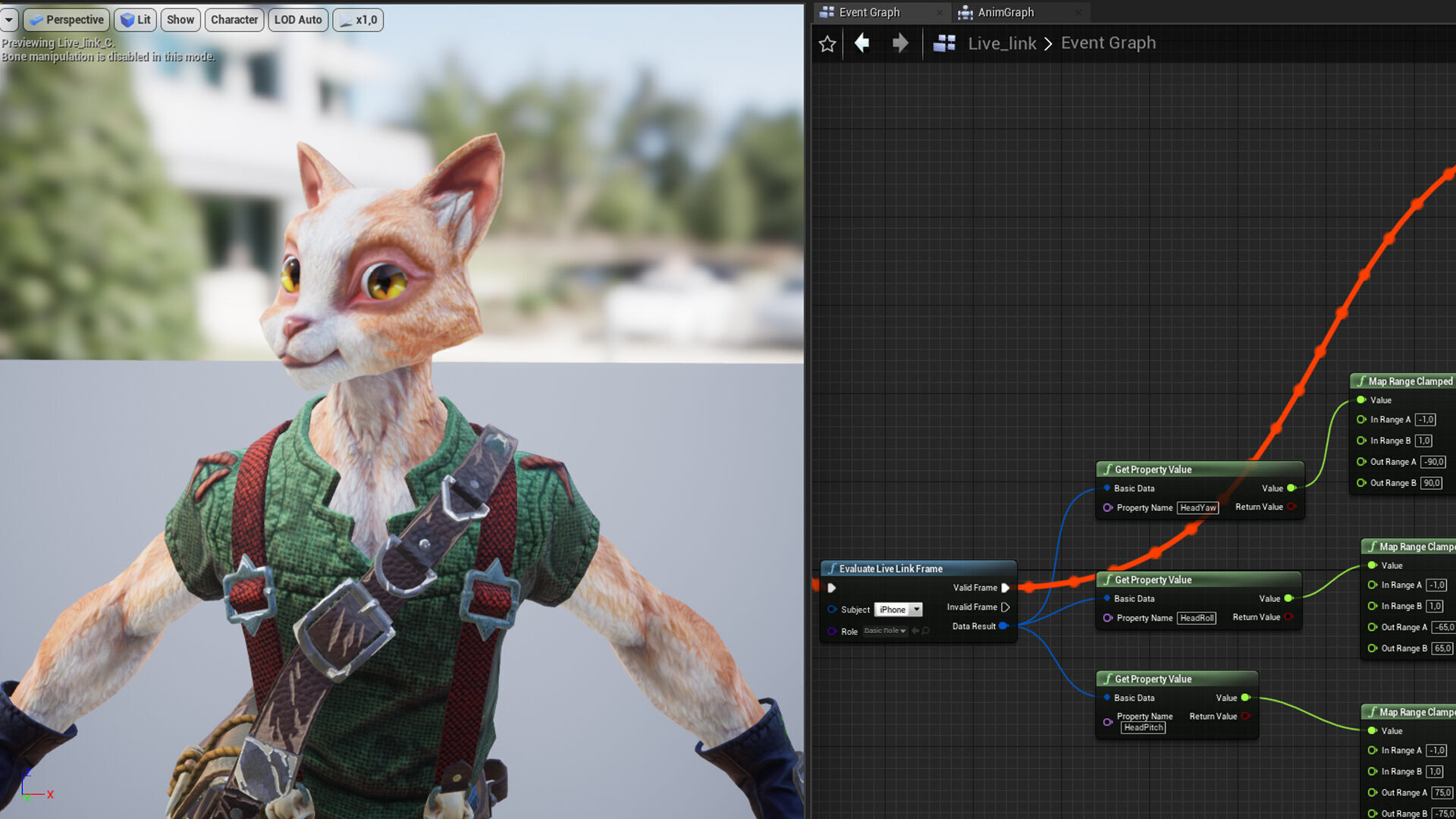1456x819 pixels.
Task: Click Value pin of bottom Map Range Clamped
Action: point(1372,731)
